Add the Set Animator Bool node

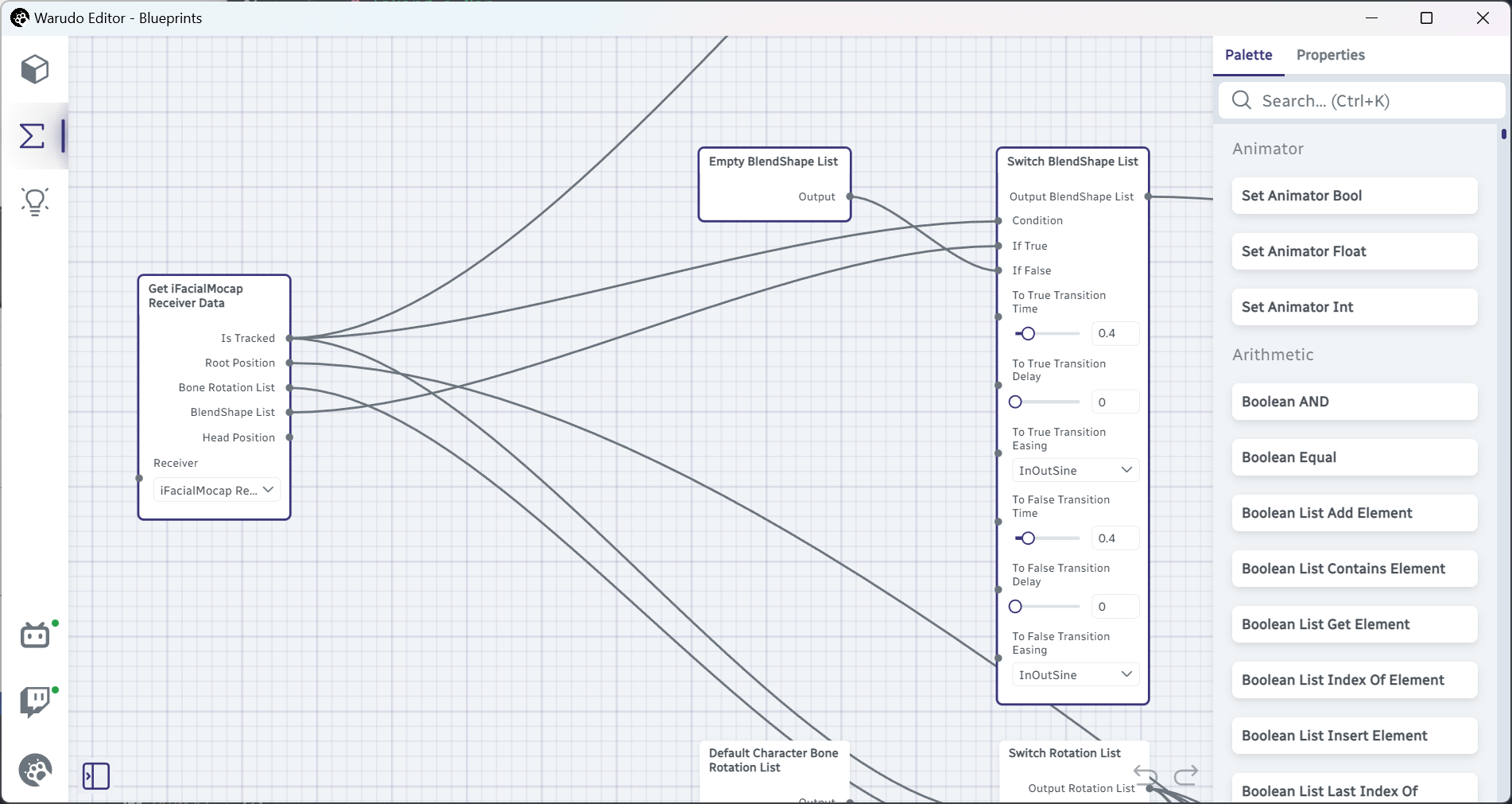pos(1354,196)
